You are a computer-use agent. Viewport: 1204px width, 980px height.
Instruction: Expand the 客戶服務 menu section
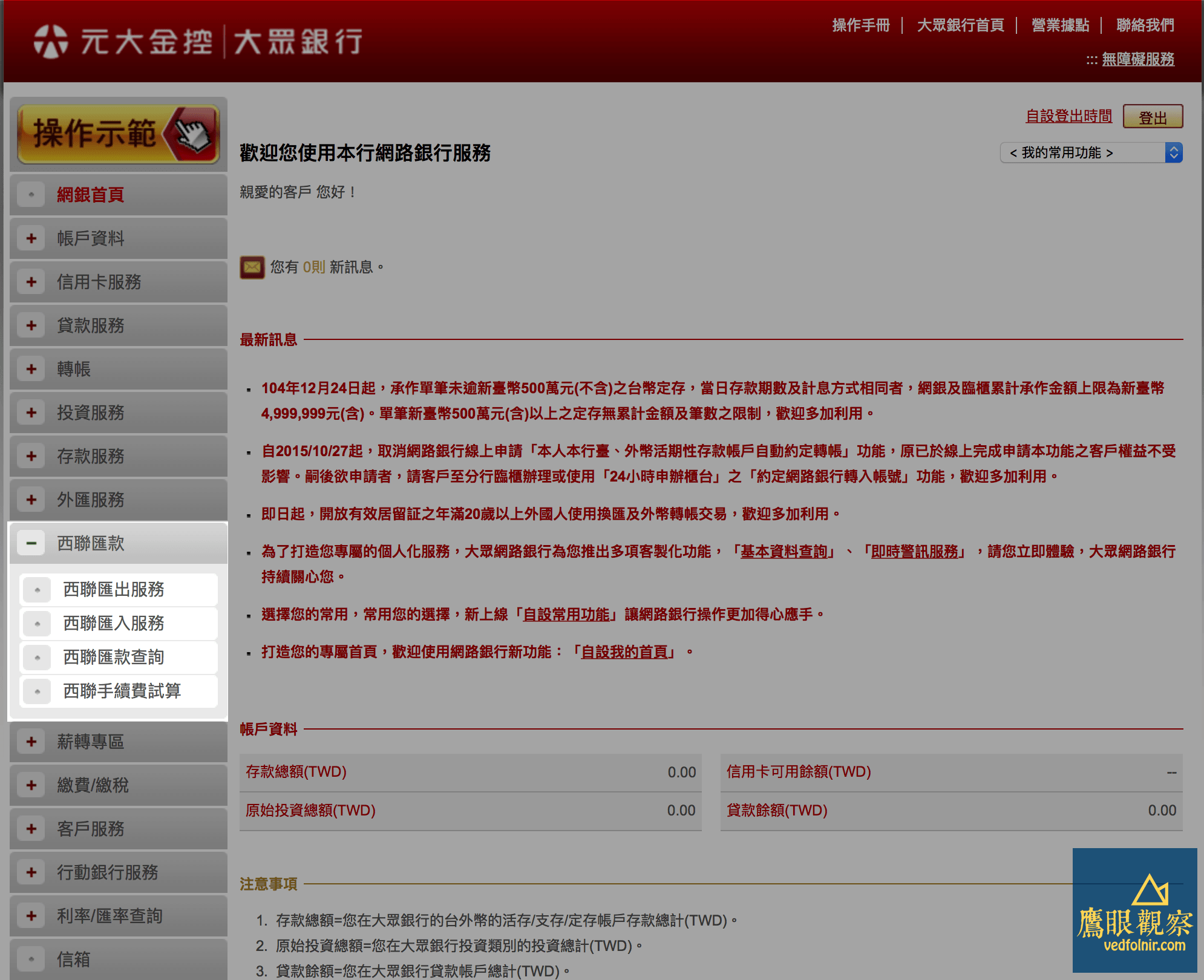[x=119, y=829]
